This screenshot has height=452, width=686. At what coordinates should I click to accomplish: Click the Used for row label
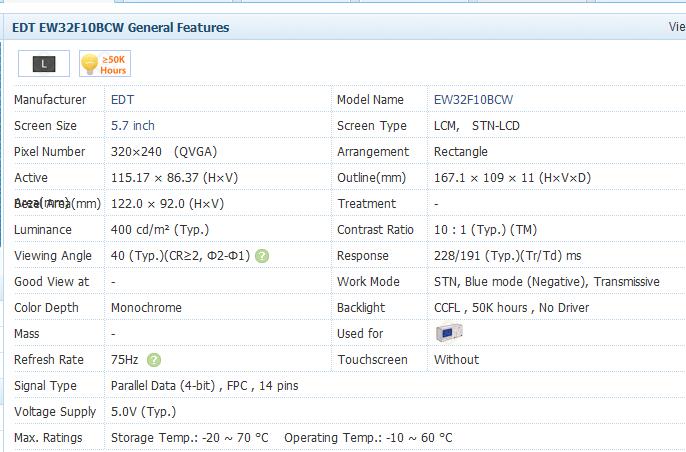360,334
